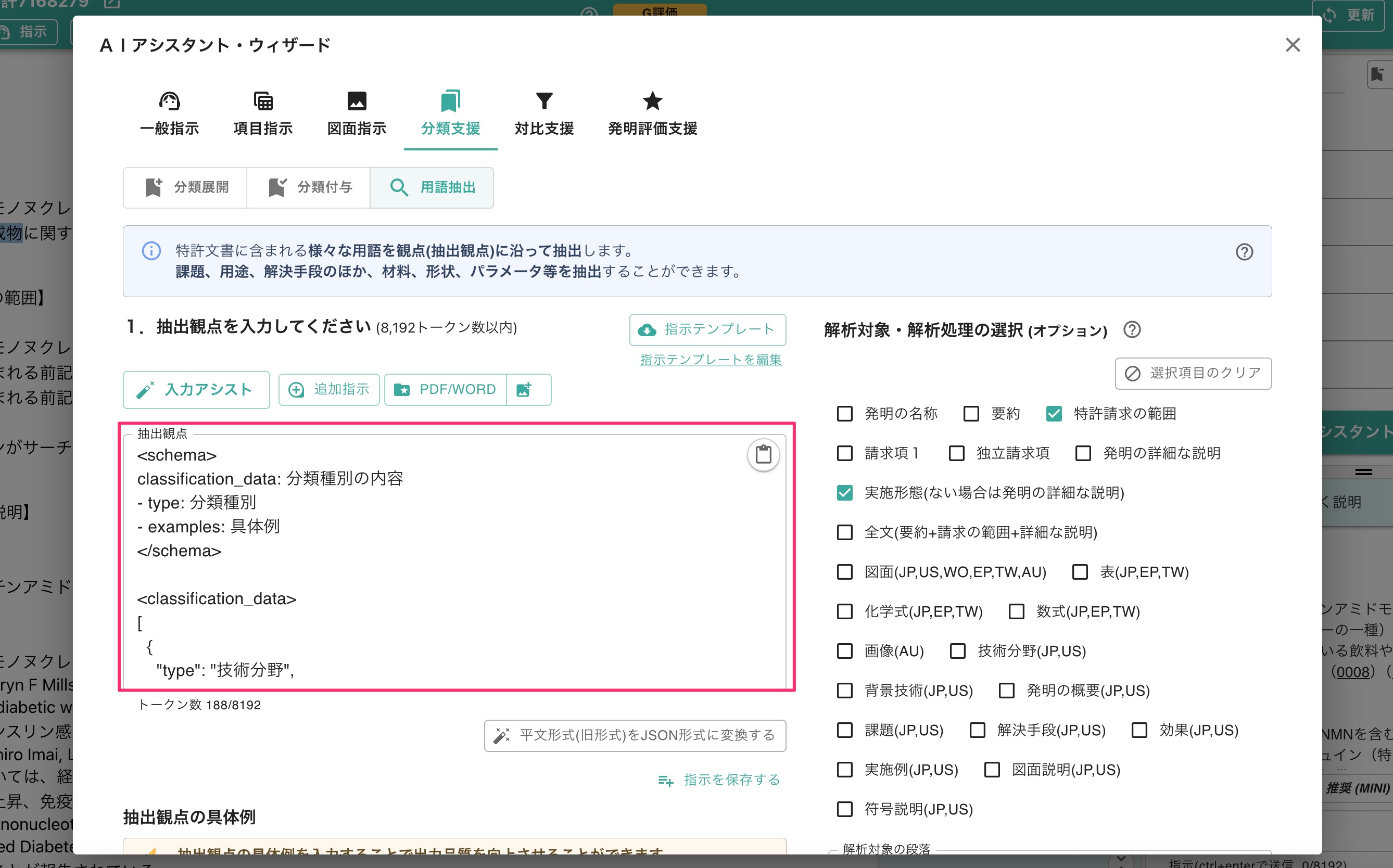Select the 分類展開 sub-tab
This screenshot has height=868, width=1393.
pos(185,187)
